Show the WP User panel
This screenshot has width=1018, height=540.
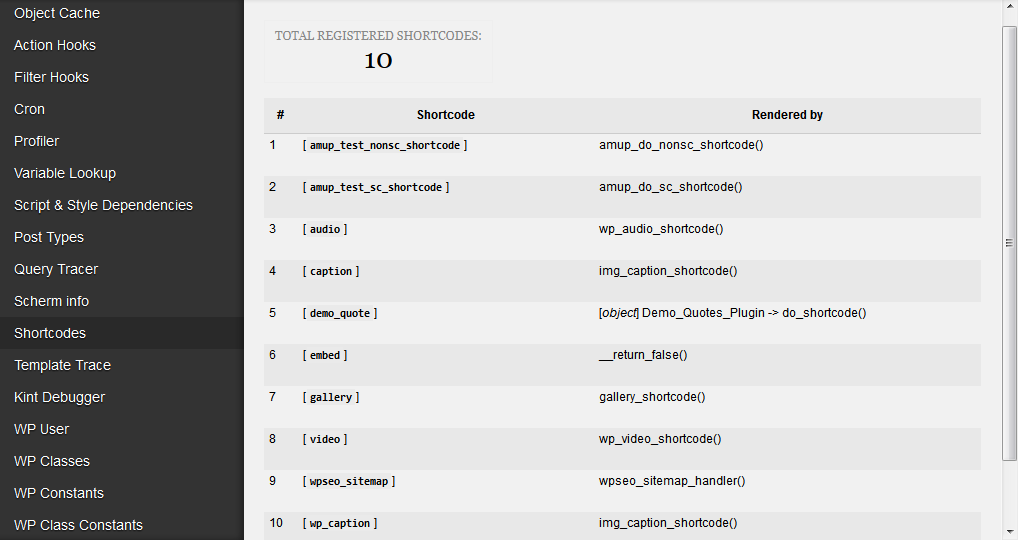coord(42,429)
